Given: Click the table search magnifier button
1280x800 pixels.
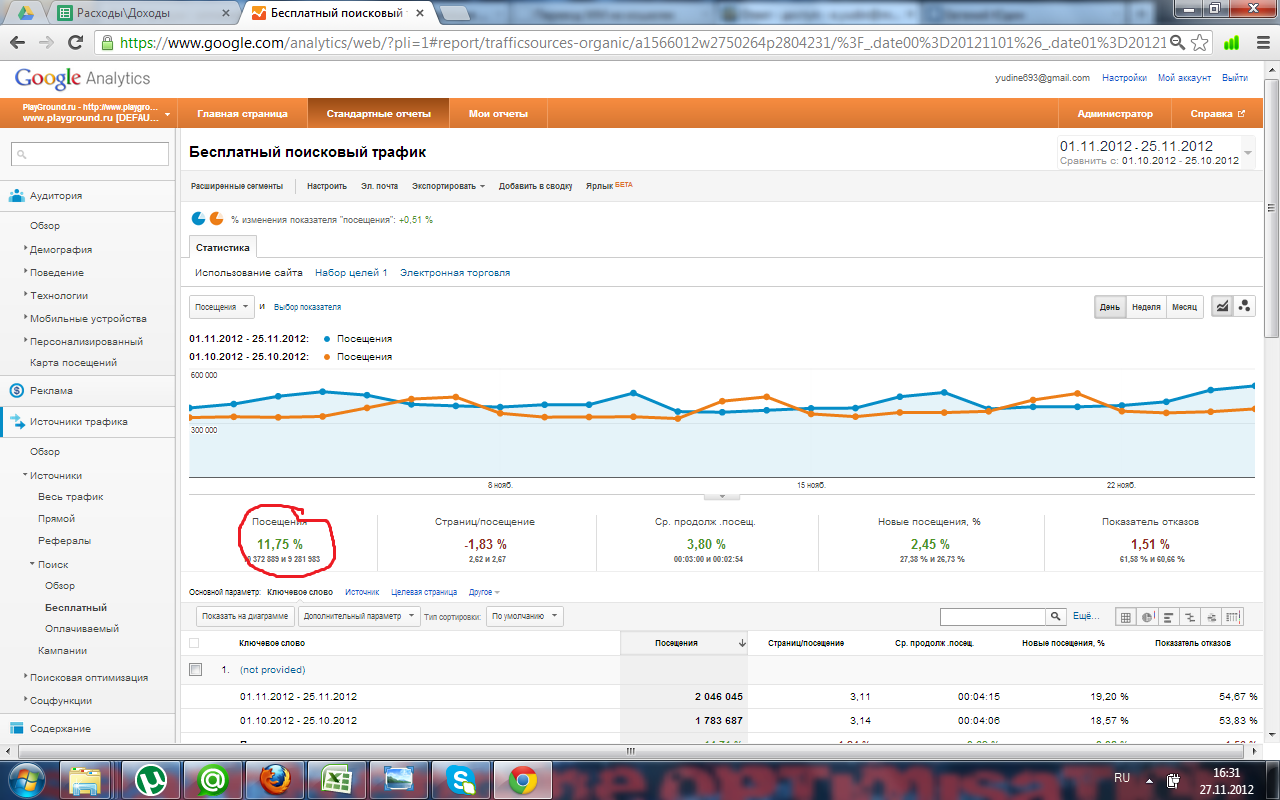Looking at the screenshot, I should coord(1055,617).
